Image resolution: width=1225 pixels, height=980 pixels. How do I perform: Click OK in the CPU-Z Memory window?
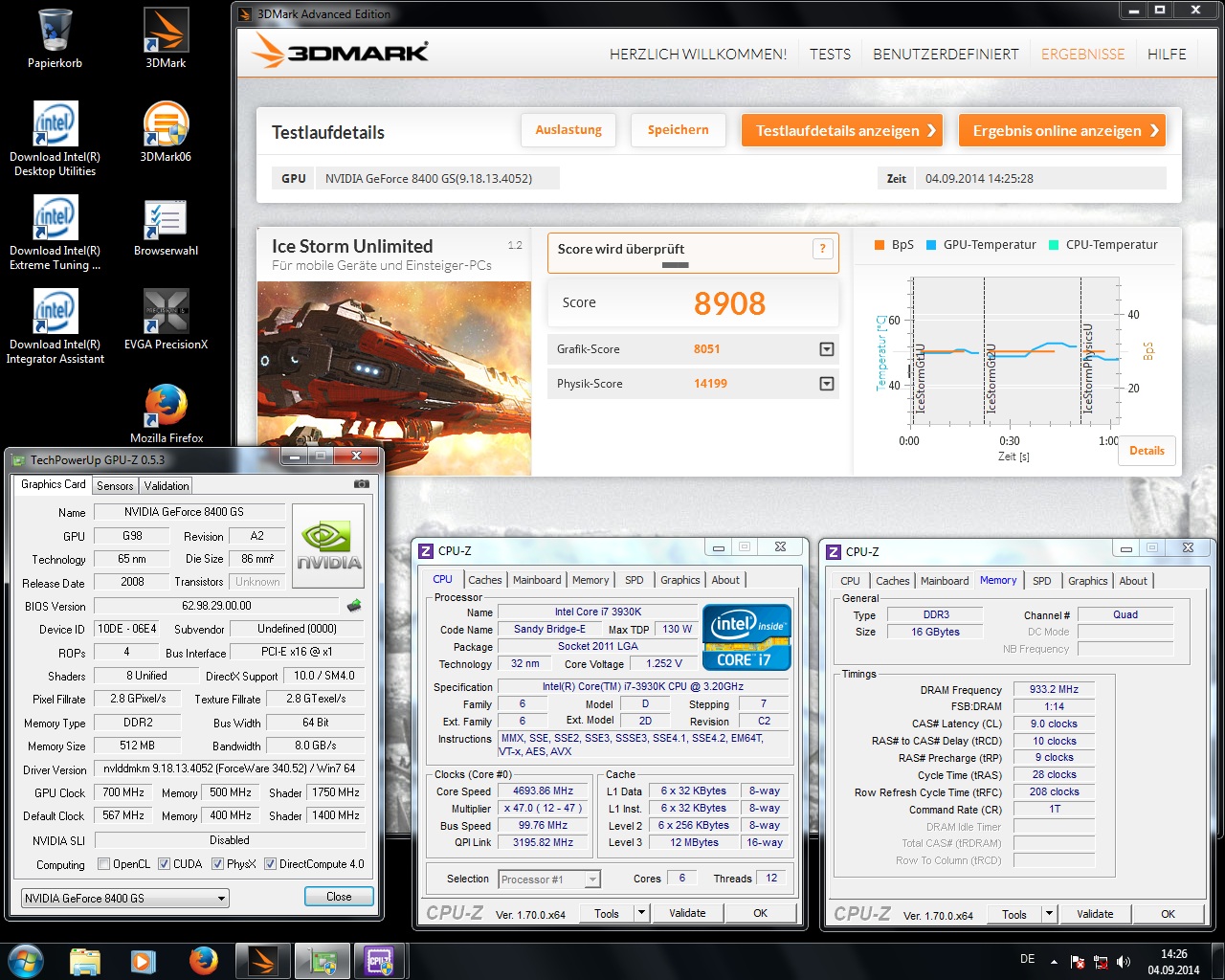tap(1168, 914)
